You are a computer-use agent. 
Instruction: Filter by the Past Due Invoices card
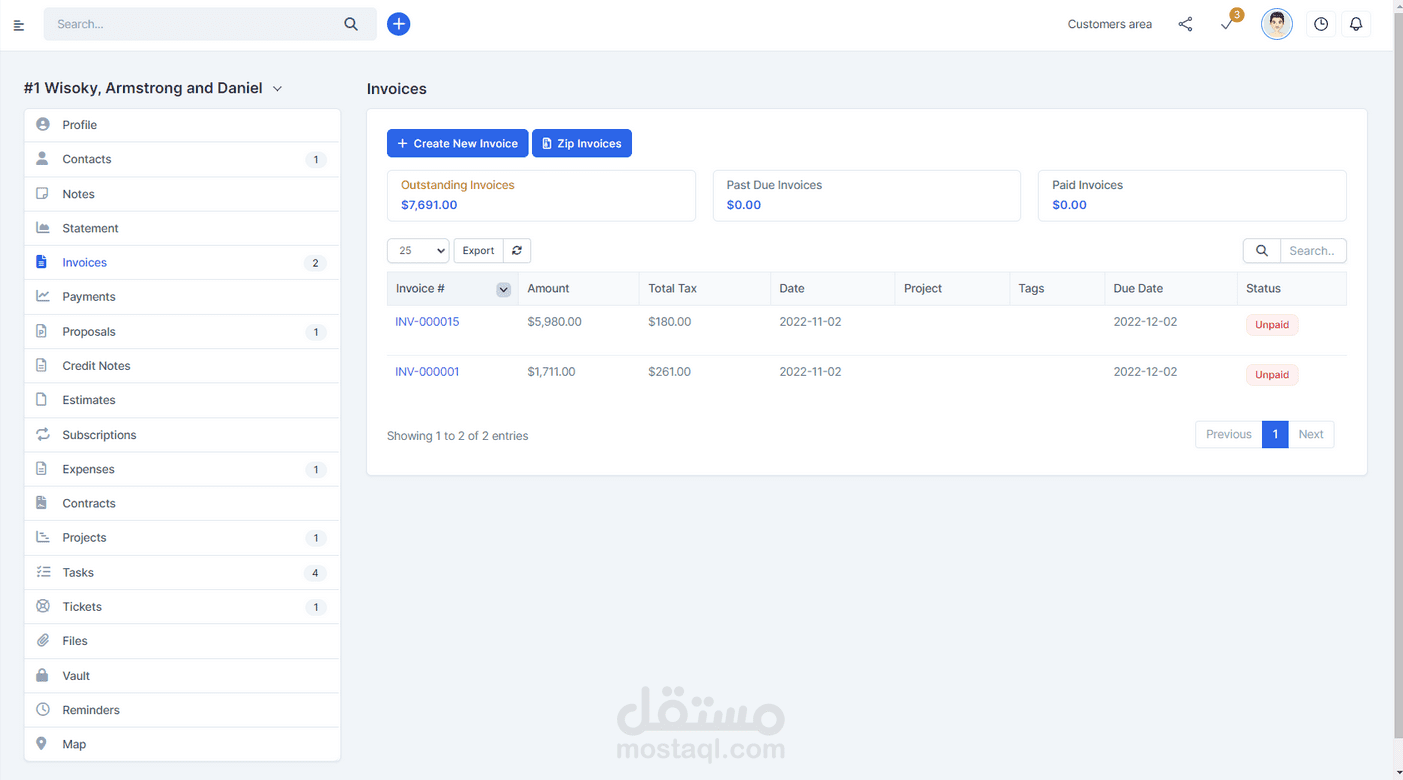coord(866,195)
